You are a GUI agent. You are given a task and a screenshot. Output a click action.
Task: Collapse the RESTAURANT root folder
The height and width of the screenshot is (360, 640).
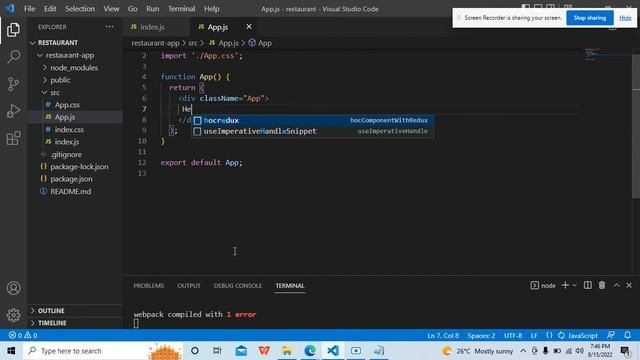[x=75, y=42]
